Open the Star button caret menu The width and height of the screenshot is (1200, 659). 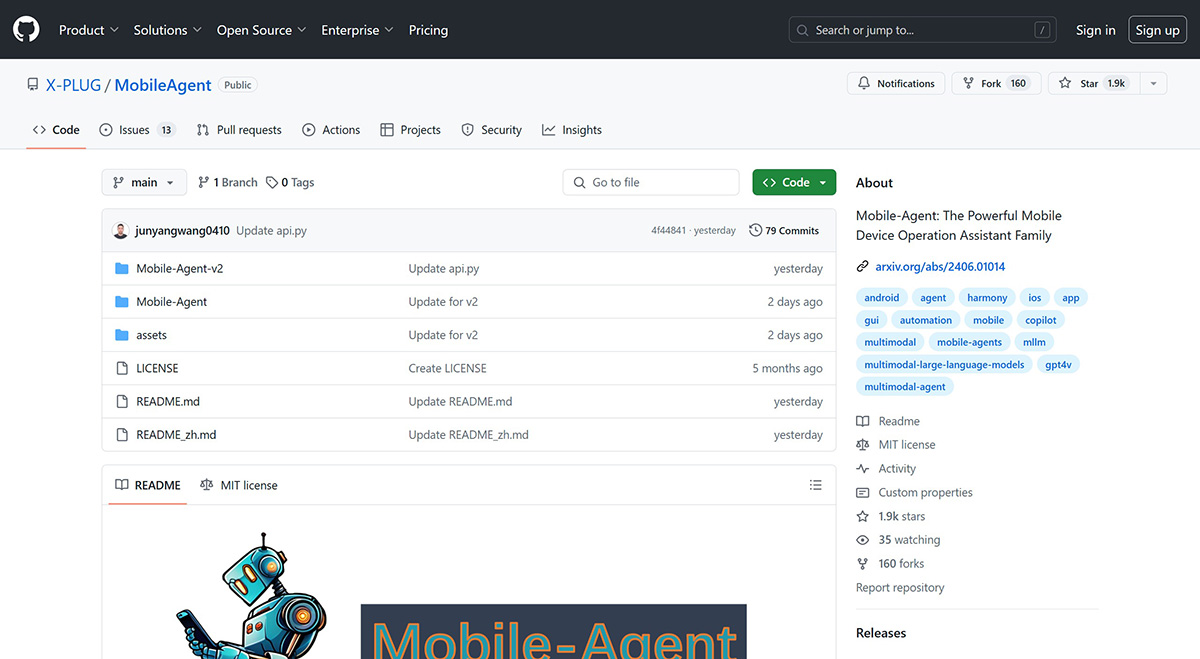pyautogui.click(x=1153, y=83)
